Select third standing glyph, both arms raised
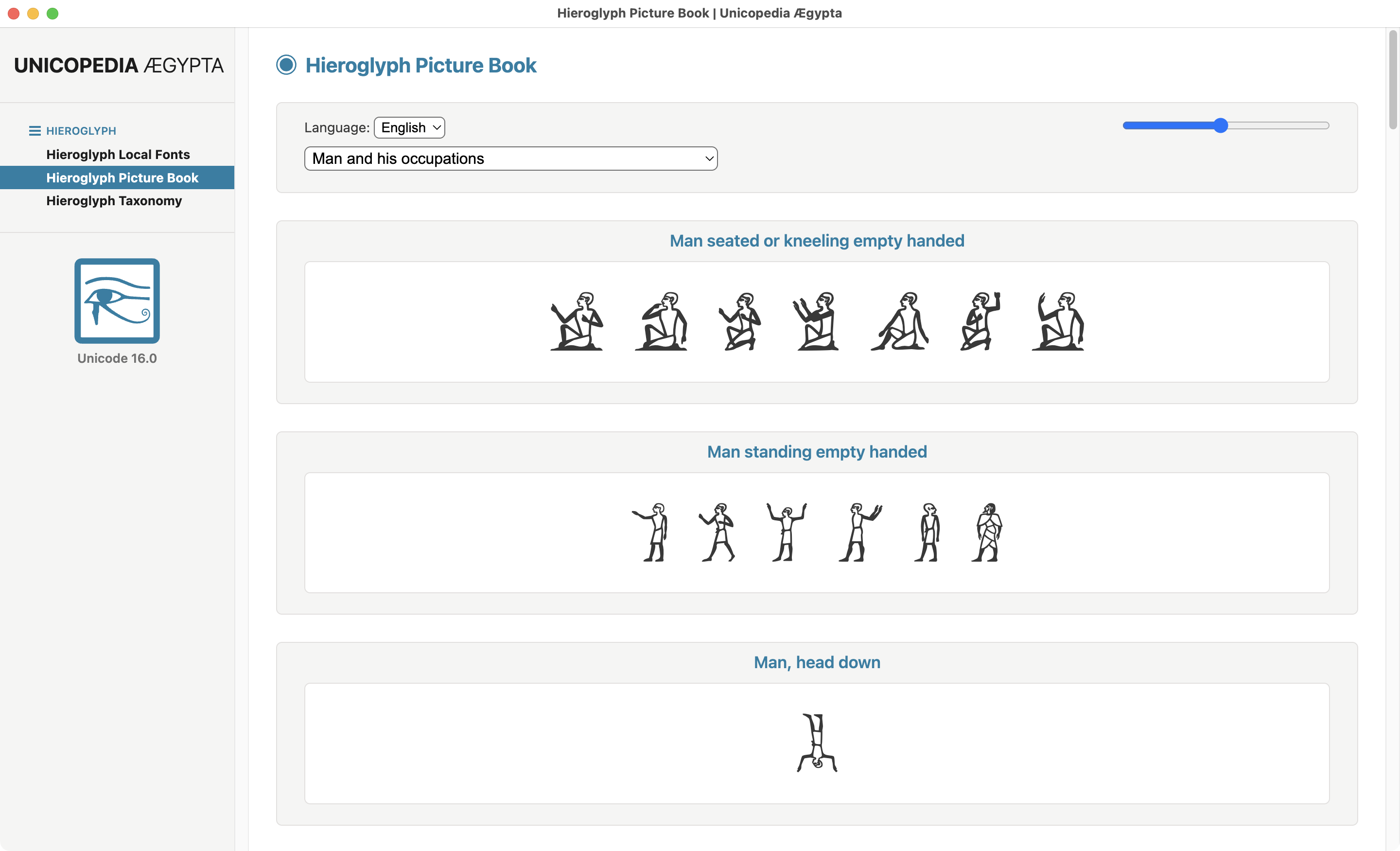 (787, 532)
